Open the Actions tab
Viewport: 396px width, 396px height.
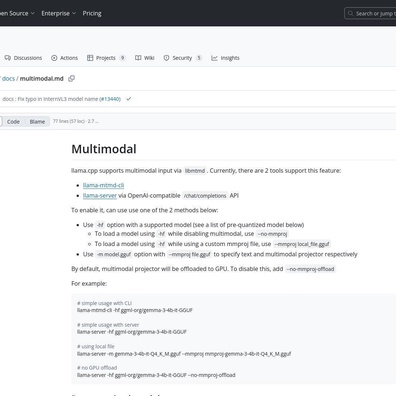click(x=64, y=58)
